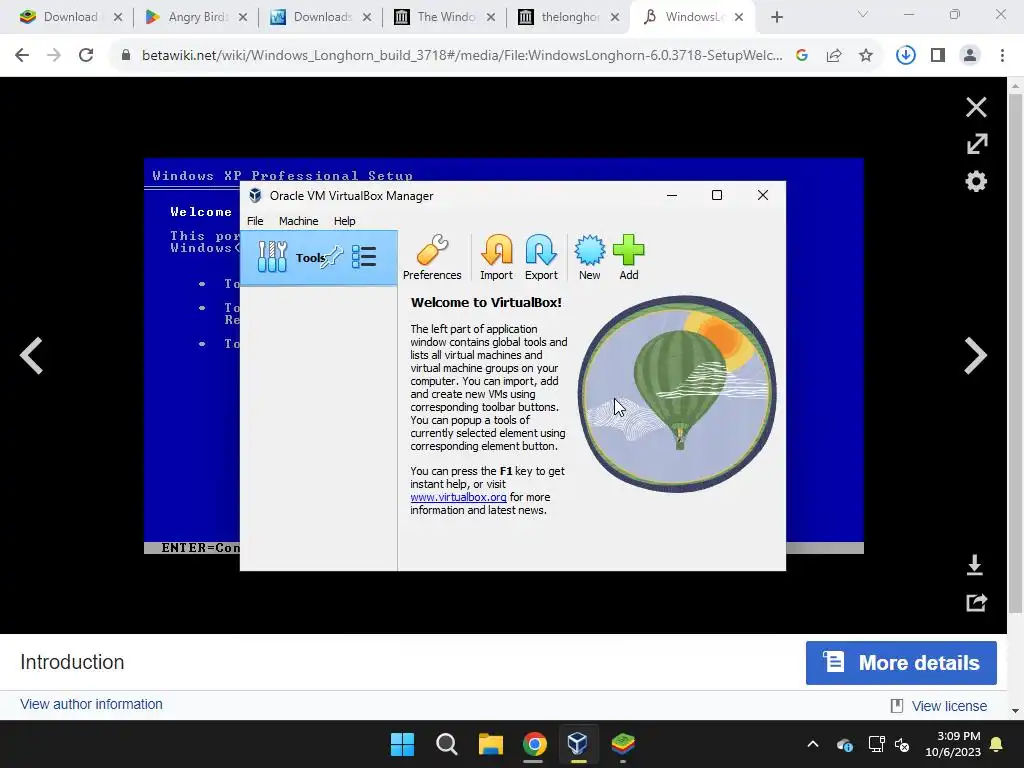
Task: Open View license link
Action: (948, 706)
